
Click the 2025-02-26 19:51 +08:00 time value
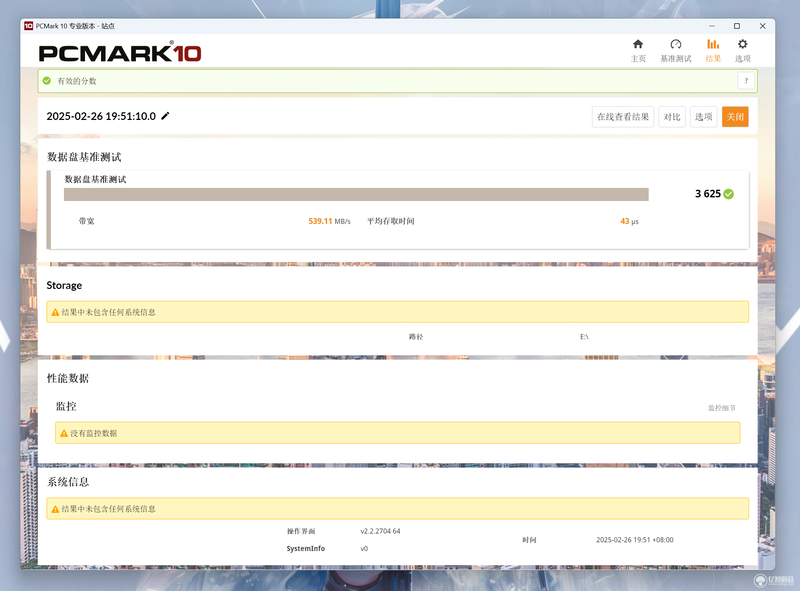635,540
